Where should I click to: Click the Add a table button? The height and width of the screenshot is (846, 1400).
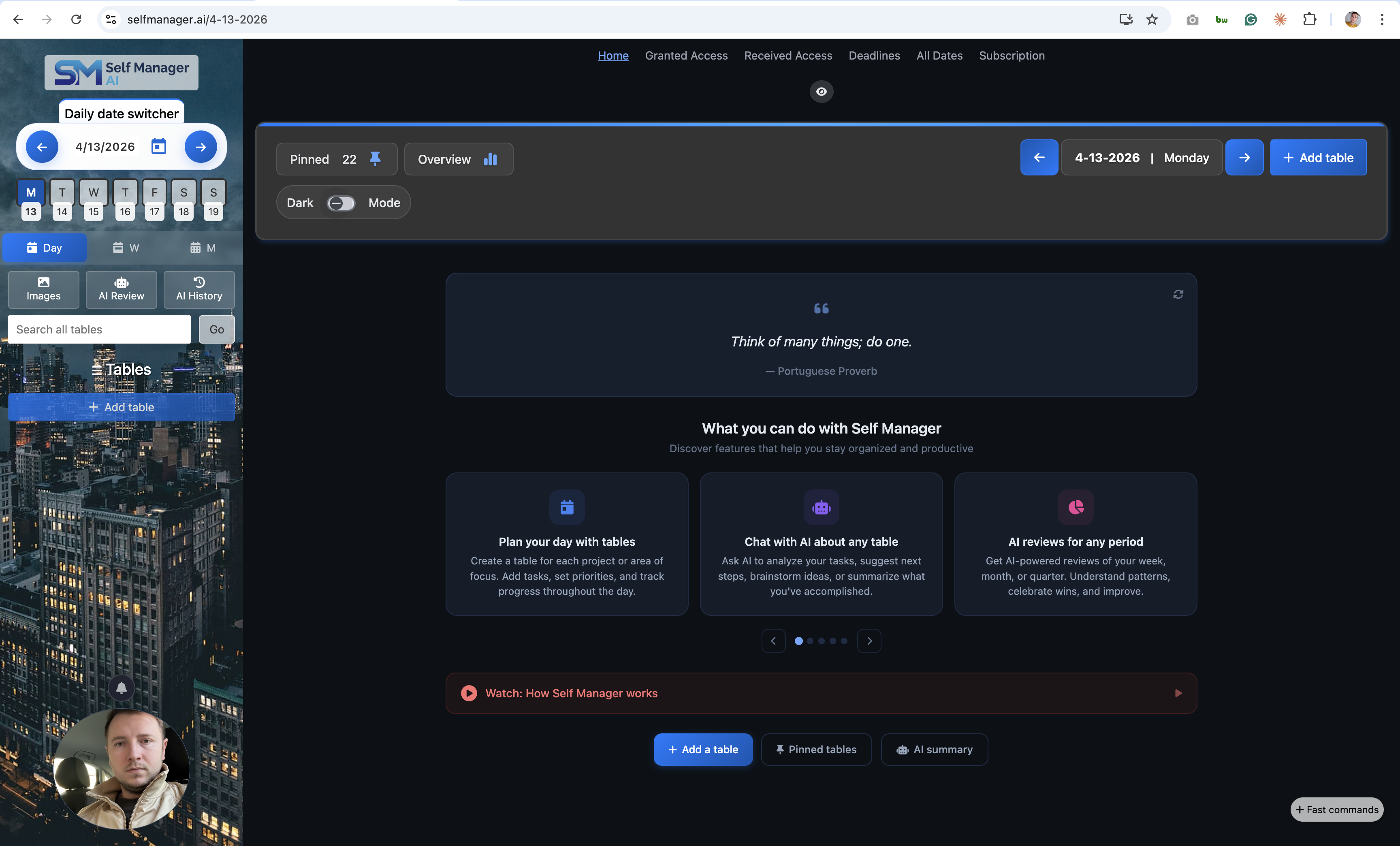click(x=702, y=749)
